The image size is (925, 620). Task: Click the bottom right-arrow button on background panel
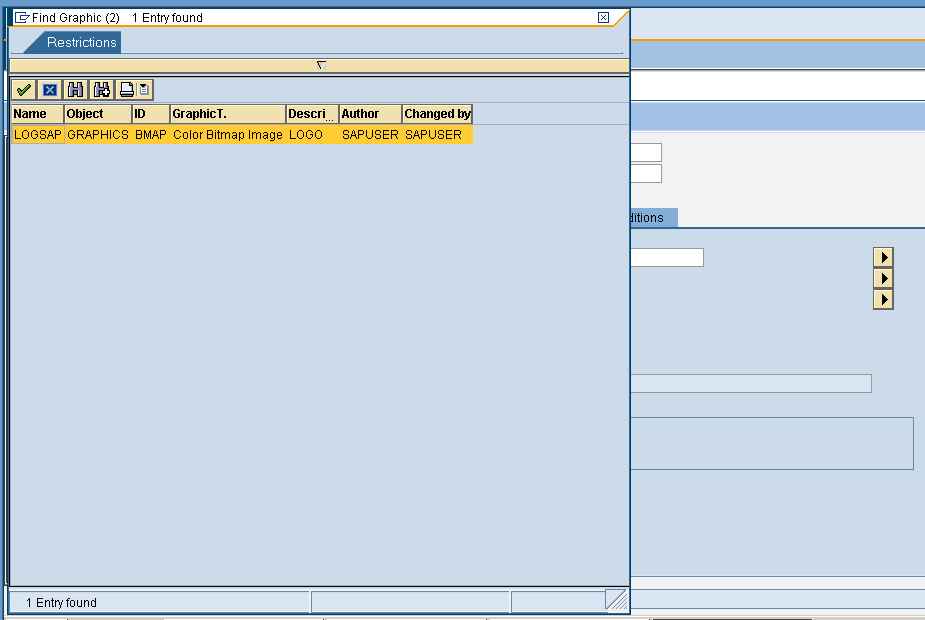(883, 298)
